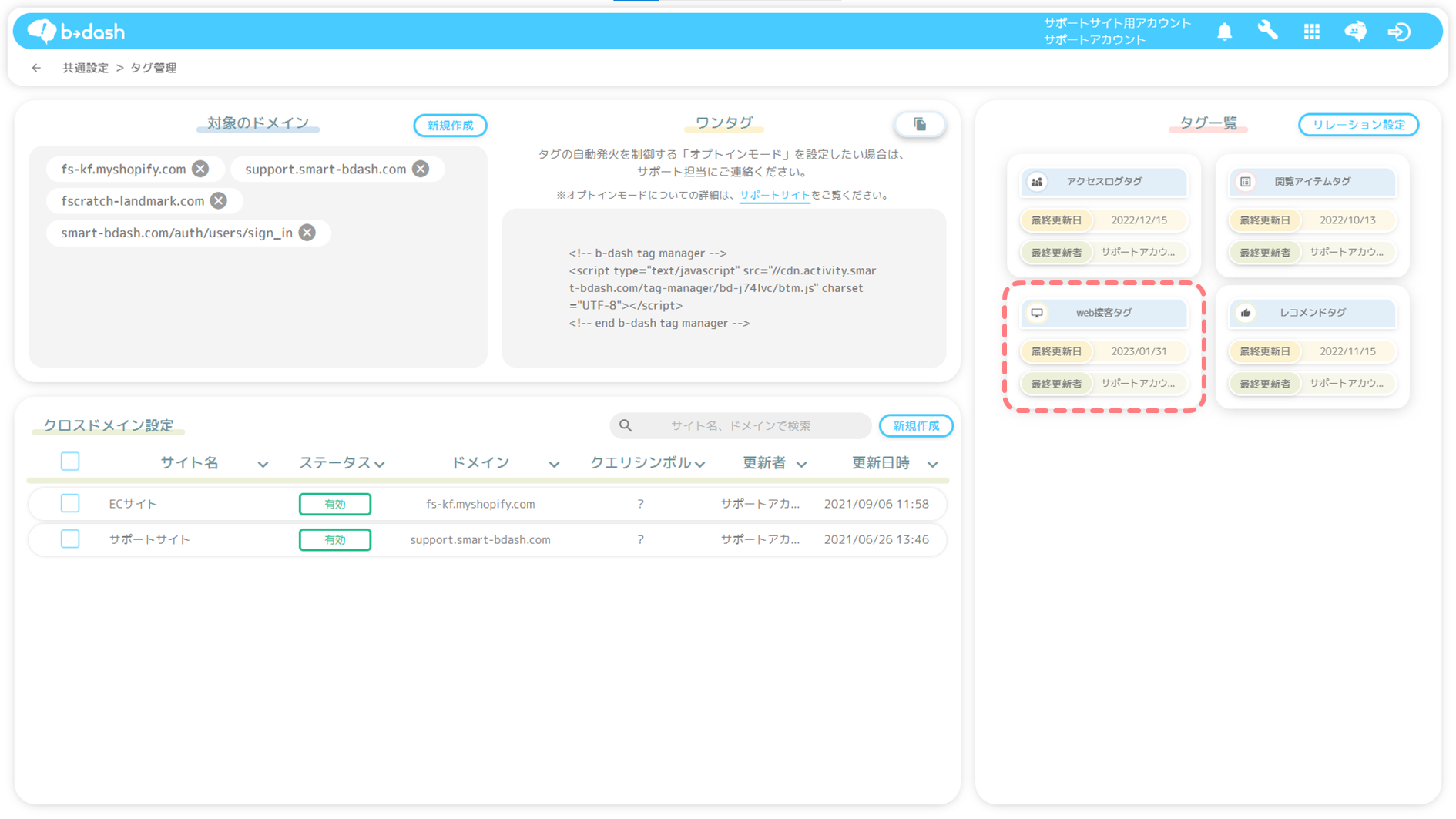
Task: Click the access log tag people icon
Action: click(1037, 182)
